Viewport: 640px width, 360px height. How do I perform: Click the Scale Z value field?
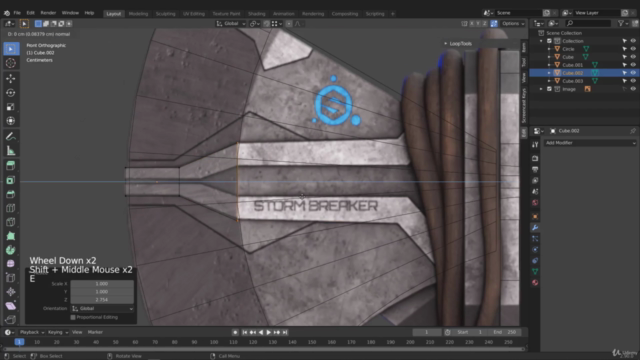click(x=102, y=300)
